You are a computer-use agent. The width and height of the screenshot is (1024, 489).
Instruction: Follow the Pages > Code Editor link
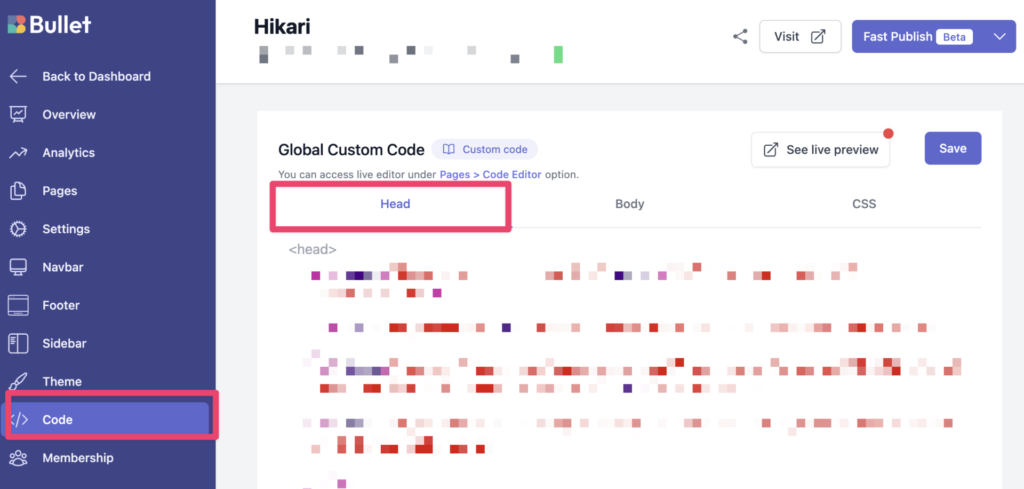[x=490, y=175]
